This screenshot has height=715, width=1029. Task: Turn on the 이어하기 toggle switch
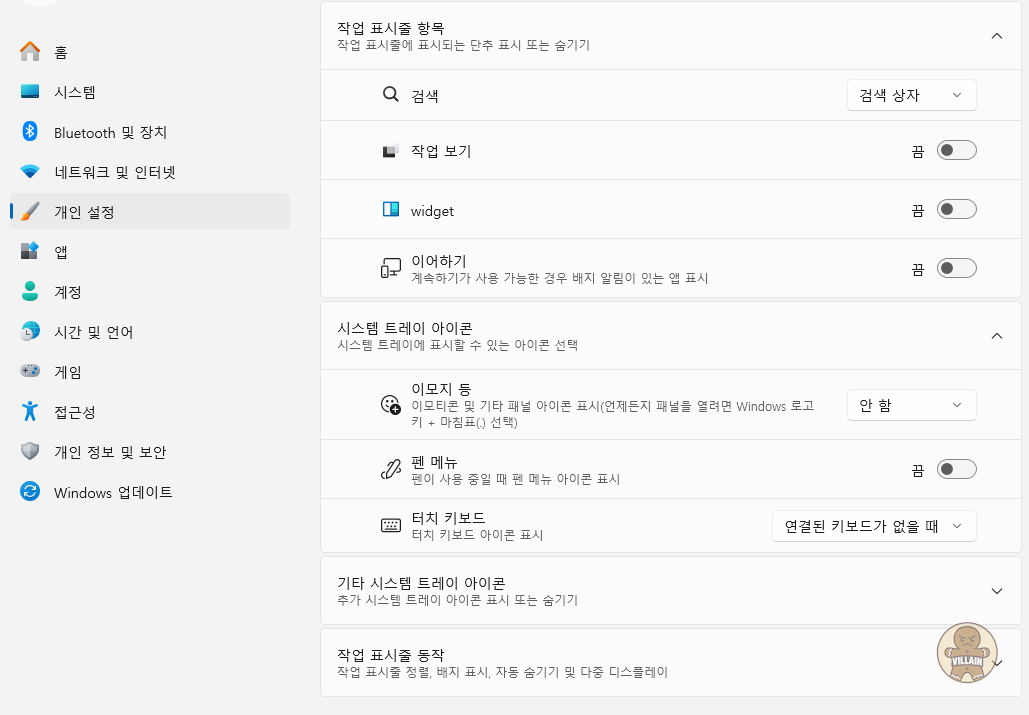coord(956,268)
